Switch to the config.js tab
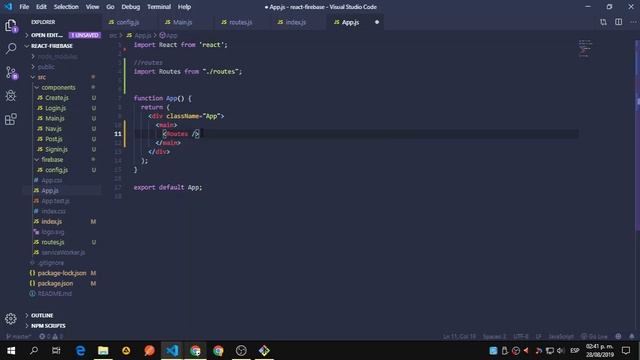The image size is (640, 360). 129,22
